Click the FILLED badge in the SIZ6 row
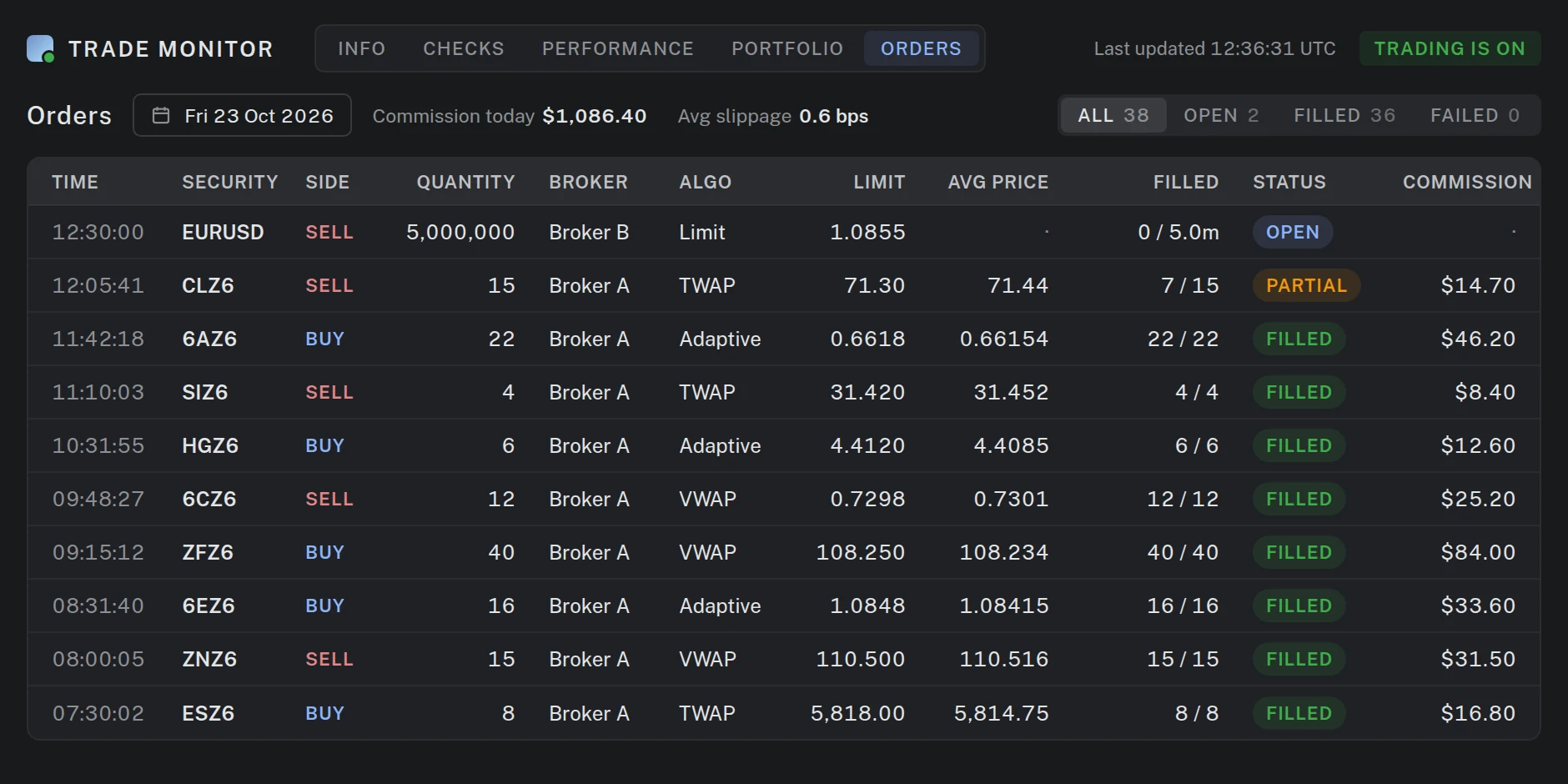Viewport: 1568px width, 784px height. [x=1299, y=392]
